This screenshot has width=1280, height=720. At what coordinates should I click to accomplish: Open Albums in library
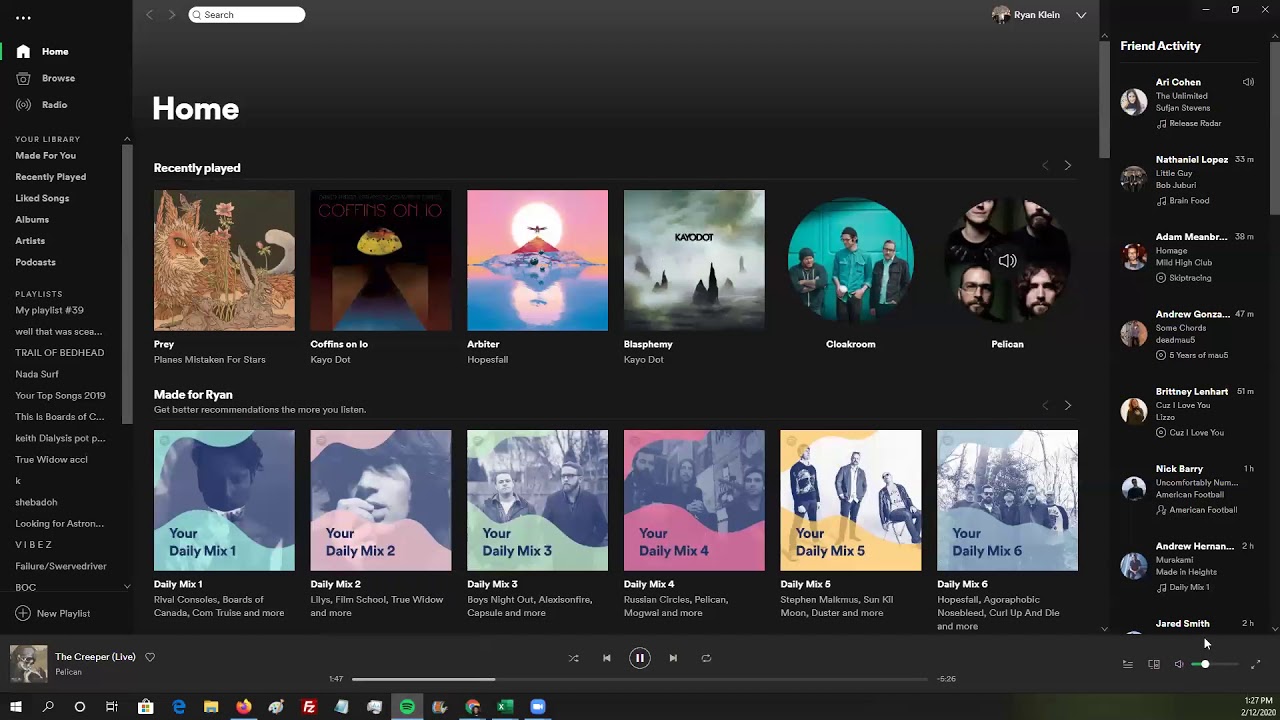32,220
